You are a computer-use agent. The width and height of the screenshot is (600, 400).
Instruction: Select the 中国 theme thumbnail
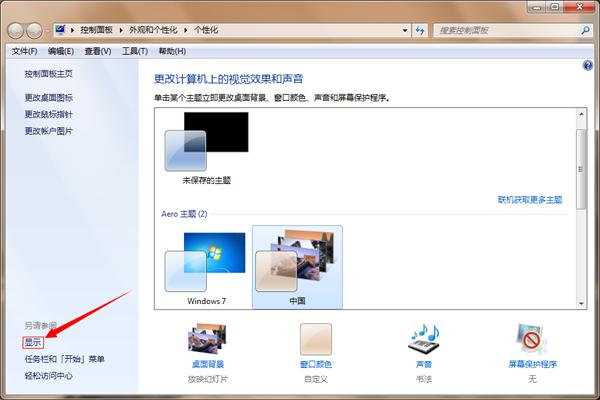click(x=297, y=264)
